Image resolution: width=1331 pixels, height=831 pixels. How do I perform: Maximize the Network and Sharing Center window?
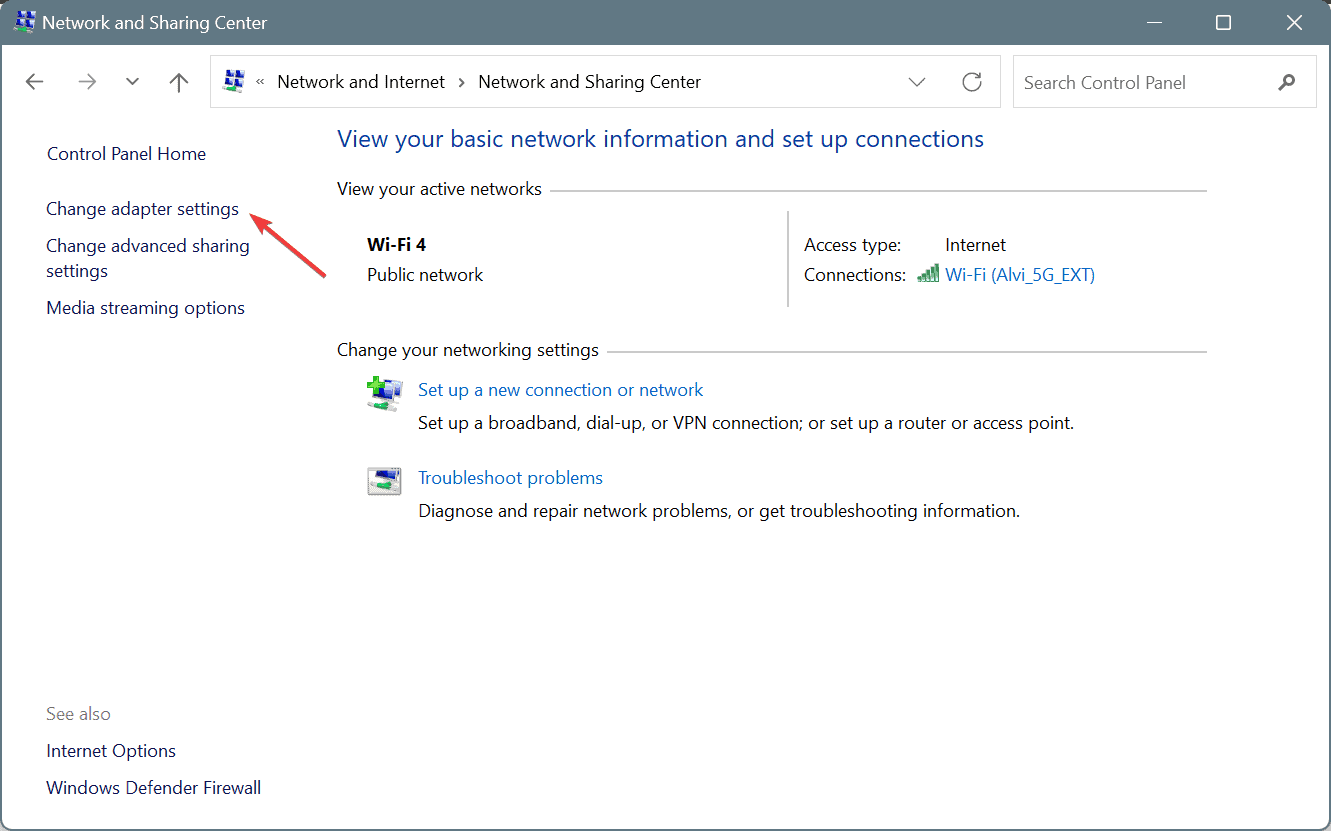tap(1223, 22)
